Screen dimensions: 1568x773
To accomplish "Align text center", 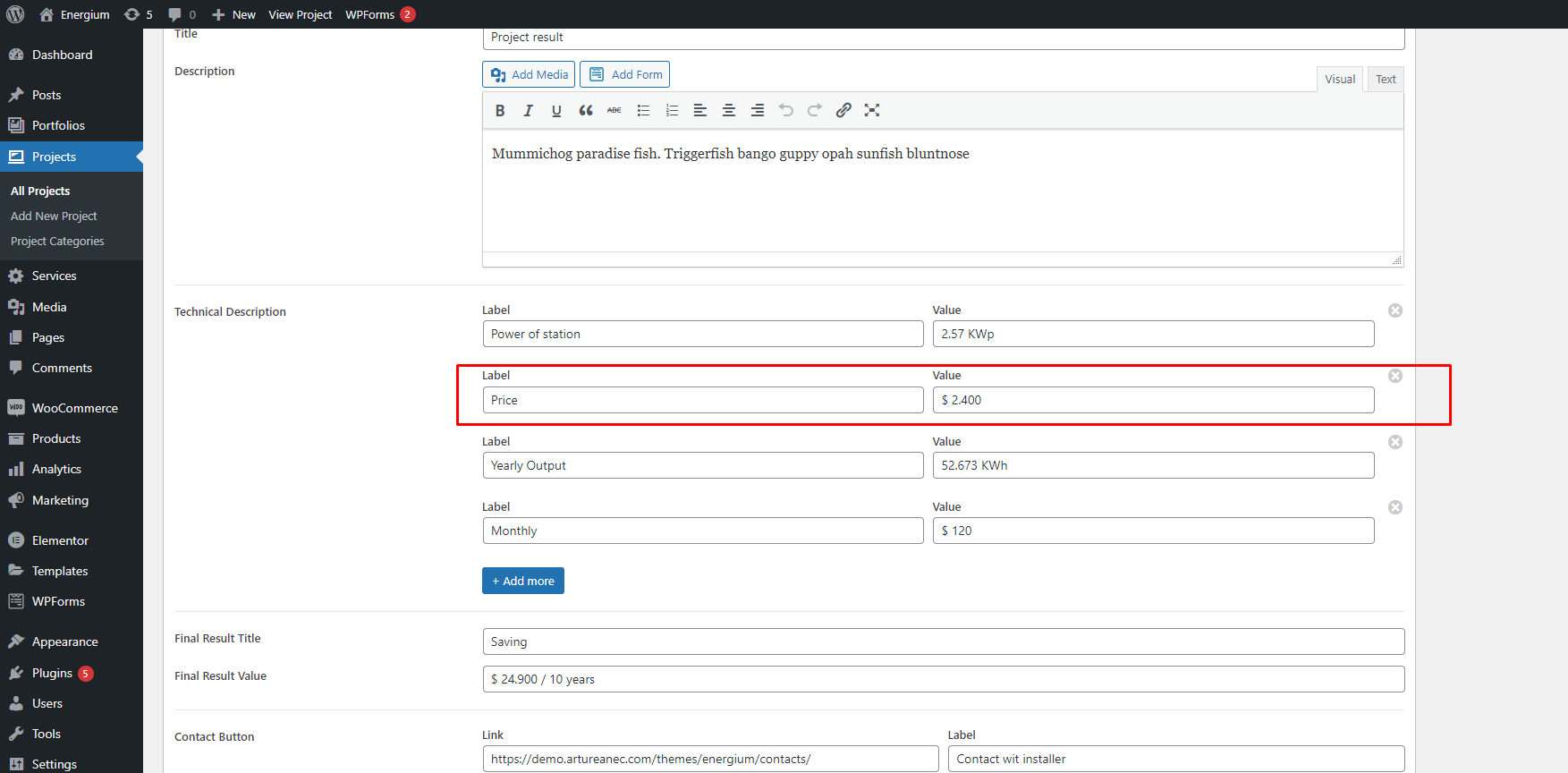I will tap(729, 110).
